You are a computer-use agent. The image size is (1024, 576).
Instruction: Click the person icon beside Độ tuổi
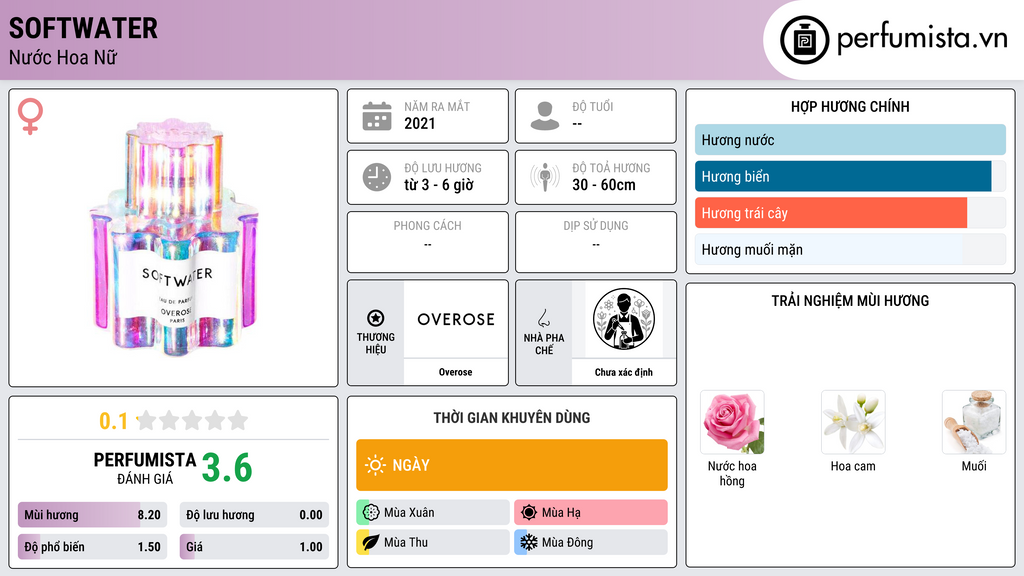click(545, 116)
